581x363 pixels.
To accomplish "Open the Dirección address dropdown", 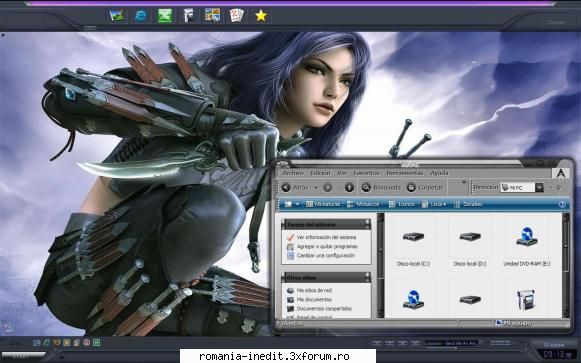I will point(539,187).
